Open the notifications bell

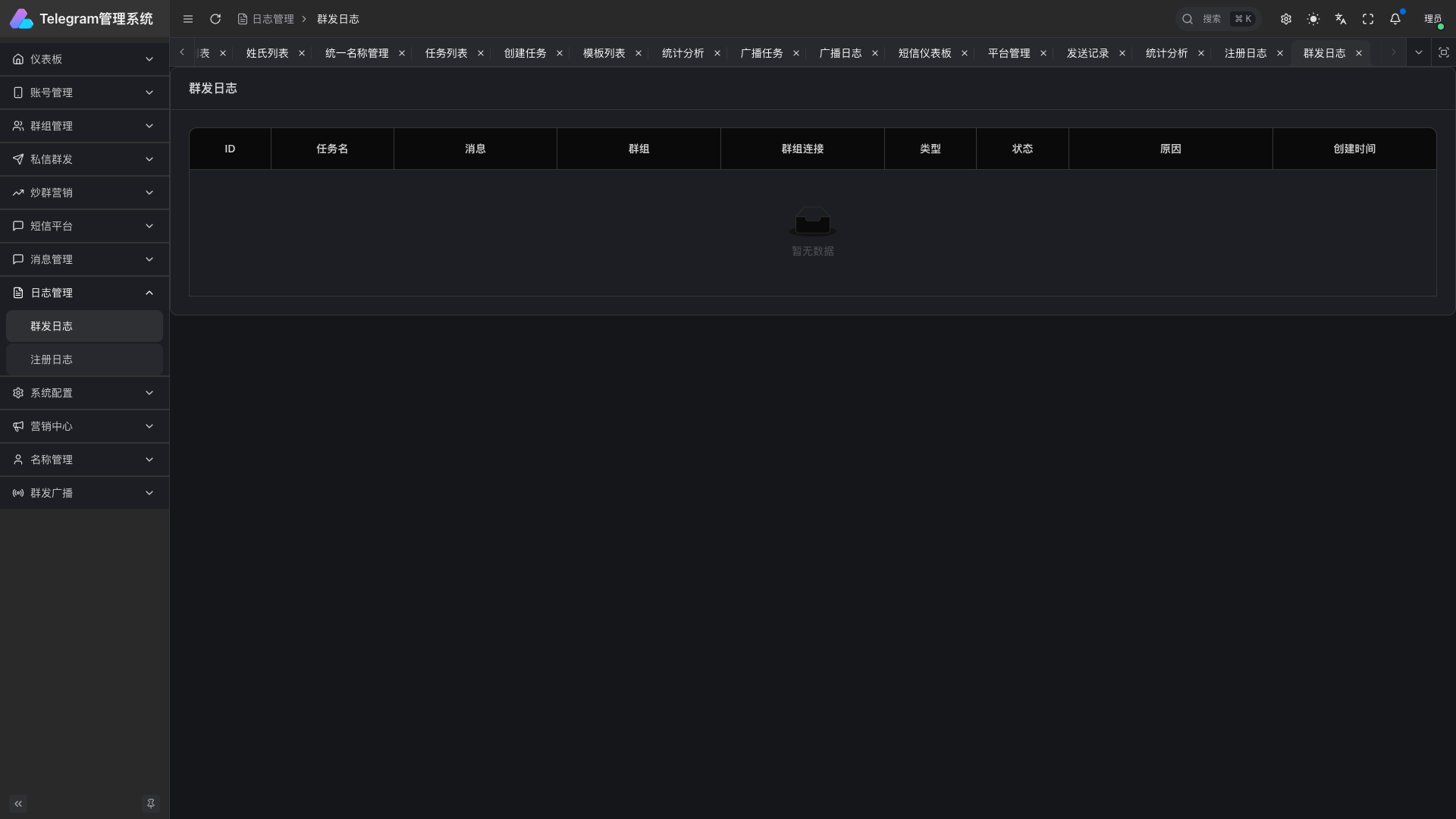pyautogui.click(x=1395, y=19)
